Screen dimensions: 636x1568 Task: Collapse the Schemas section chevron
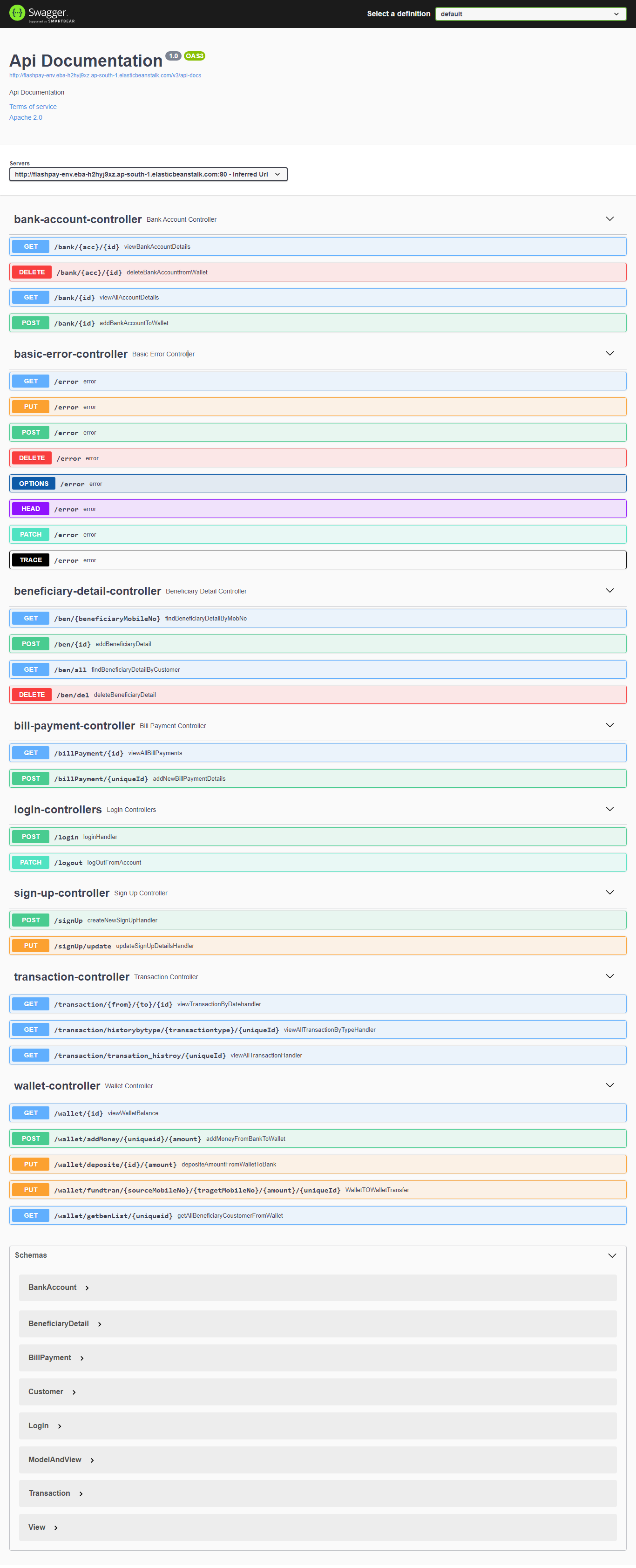pyautogui.click(x=612, y=1255)
